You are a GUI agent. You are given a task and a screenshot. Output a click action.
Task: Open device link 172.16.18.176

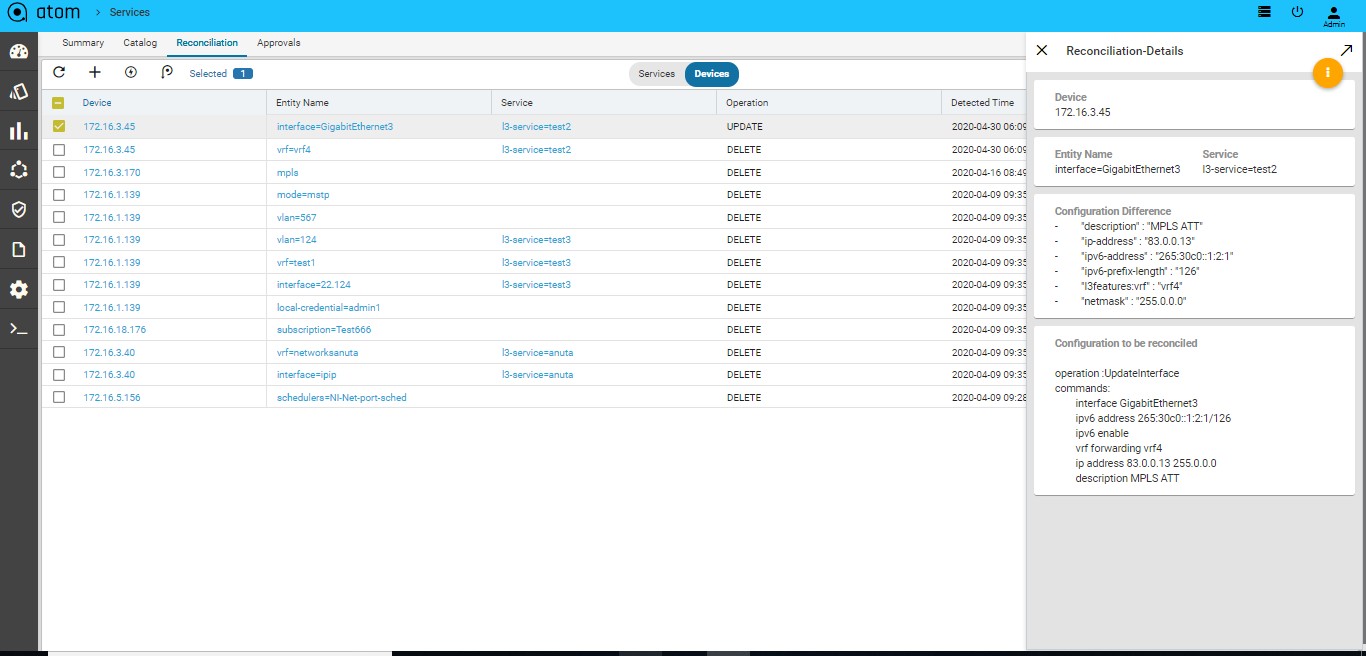click(115, 330)
